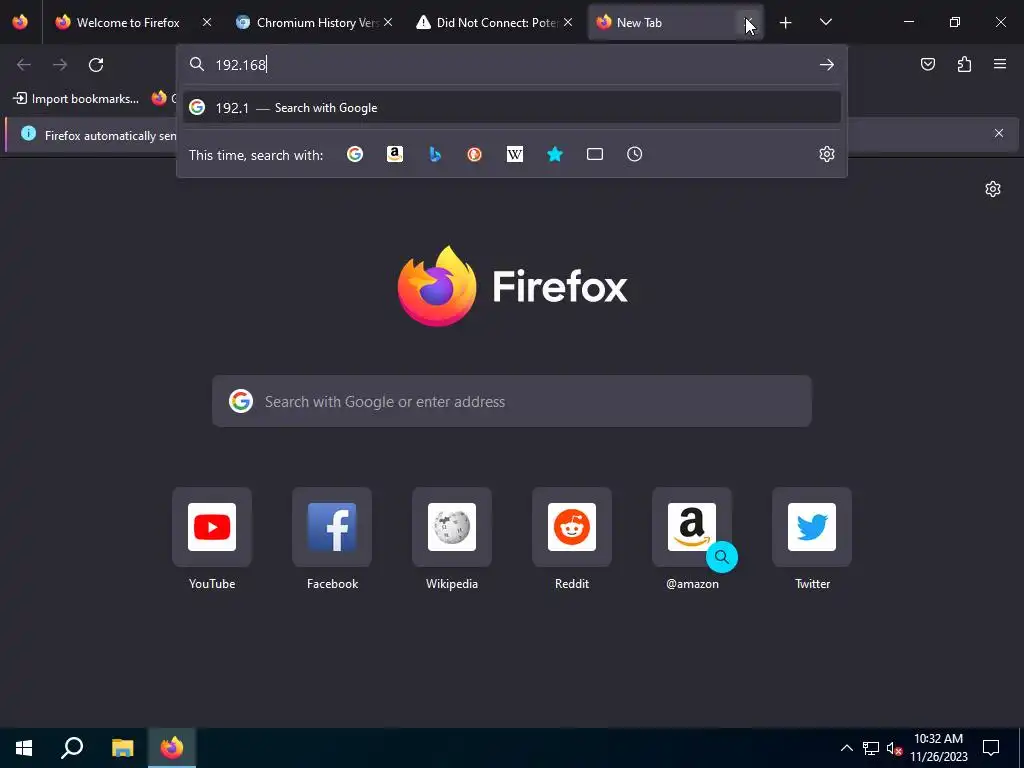This screenshot has height=768, width=1024.
Task: Click the Firefox taskbar icon
Action: coord(172,748)
